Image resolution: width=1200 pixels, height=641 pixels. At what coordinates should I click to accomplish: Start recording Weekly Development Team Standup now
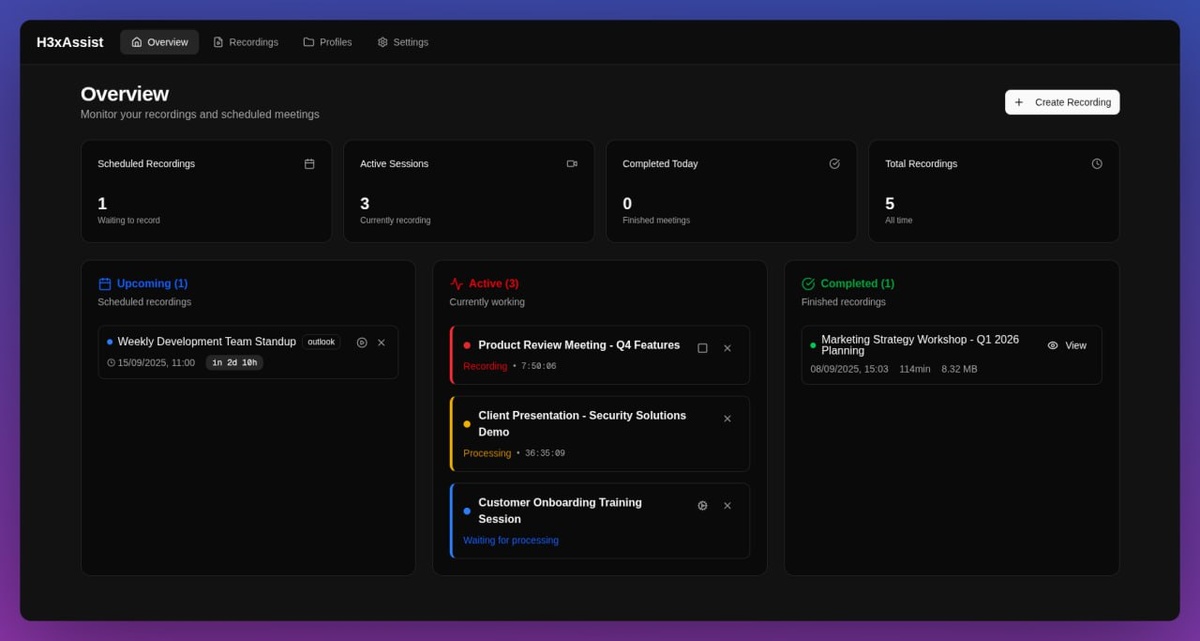pyautogui.click(x=362, y=343)
